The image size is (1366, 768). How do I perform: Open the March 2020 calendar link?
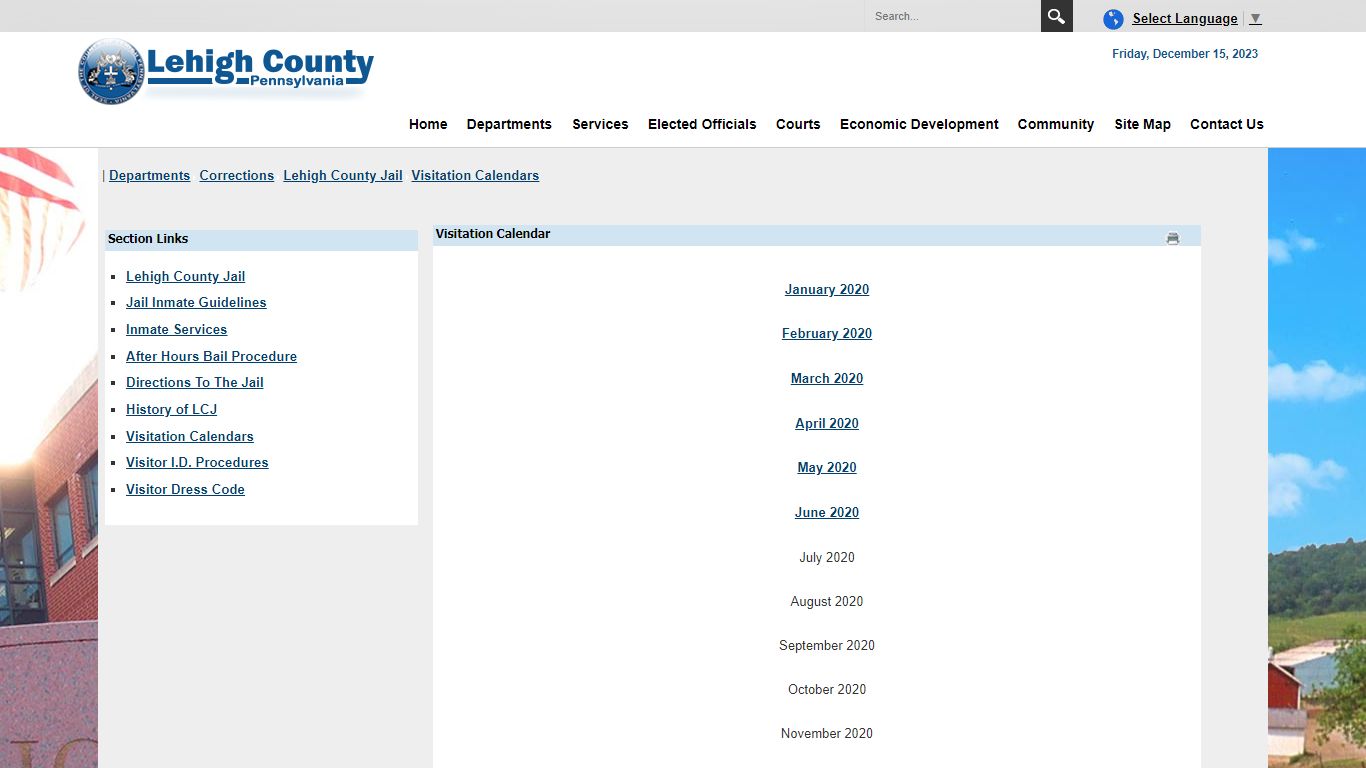827,378
